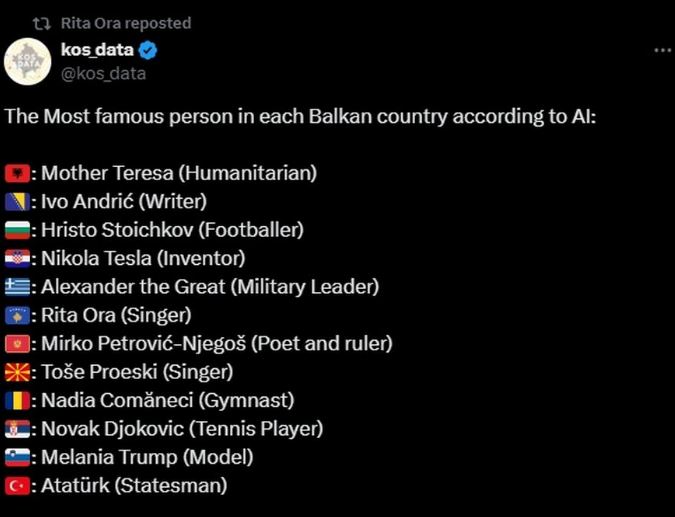The image size is (675, 517).
Task: Open the three-dot more options menu
Action: (663, 50)
